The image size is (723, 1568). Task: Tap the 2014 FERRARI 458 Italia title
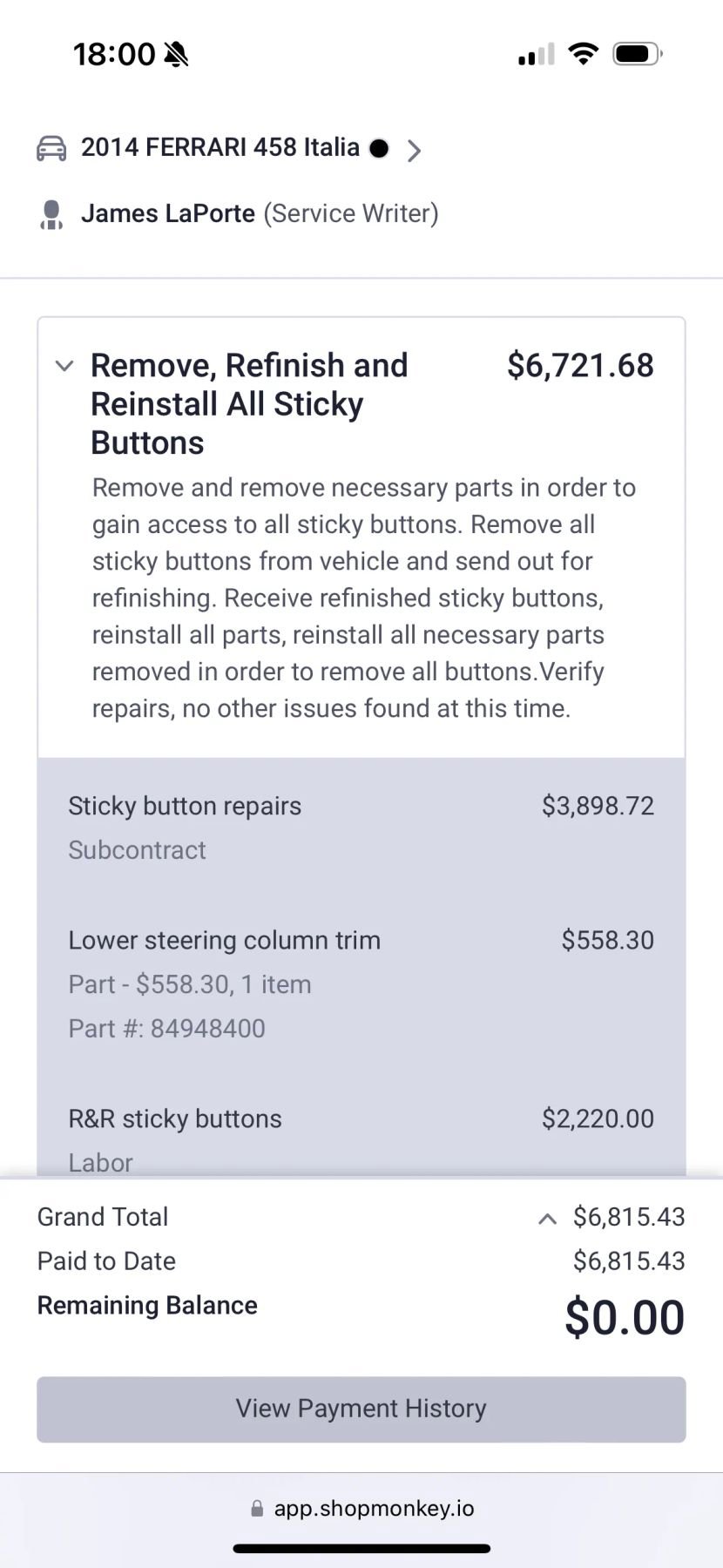point(220,148)
